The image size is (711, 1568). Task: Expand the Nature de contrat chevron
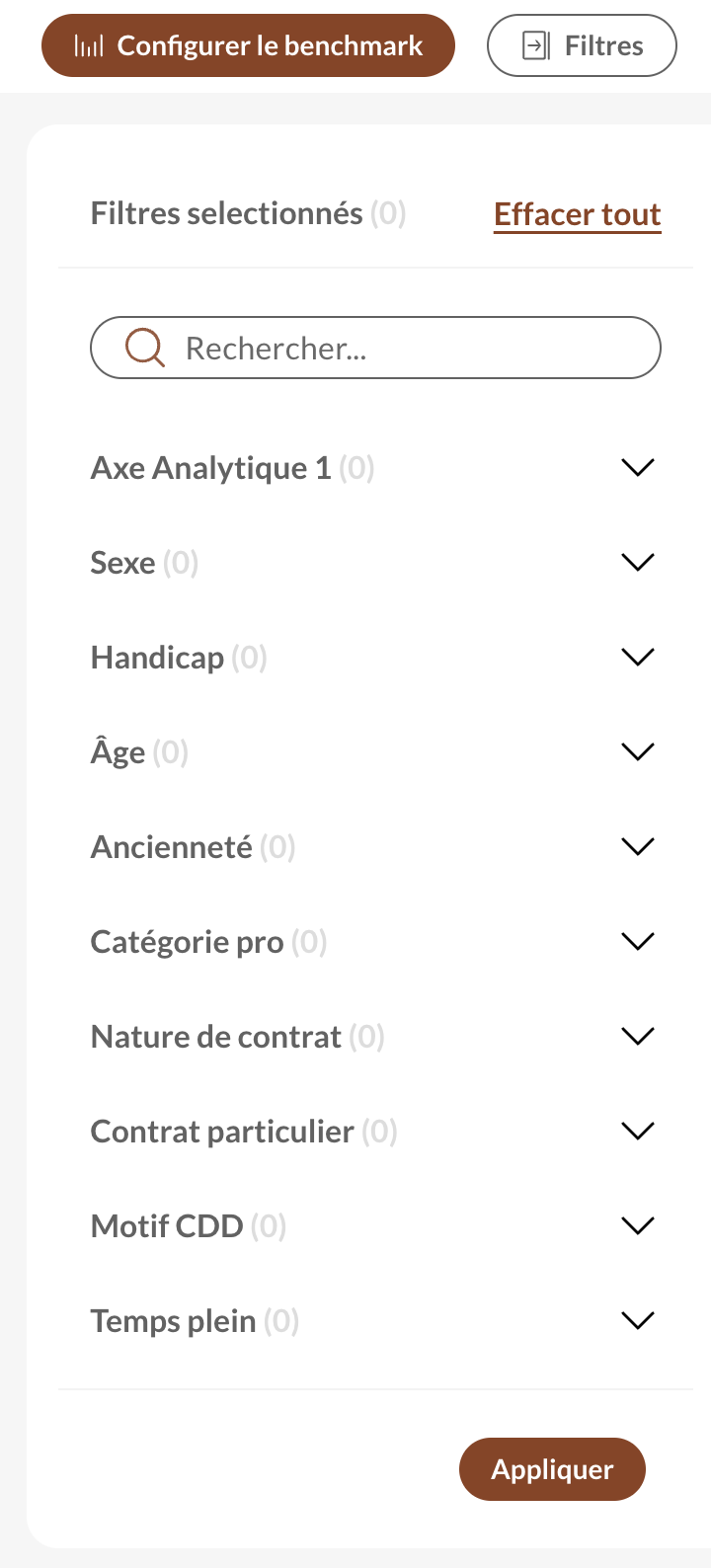coord(638,1036)
